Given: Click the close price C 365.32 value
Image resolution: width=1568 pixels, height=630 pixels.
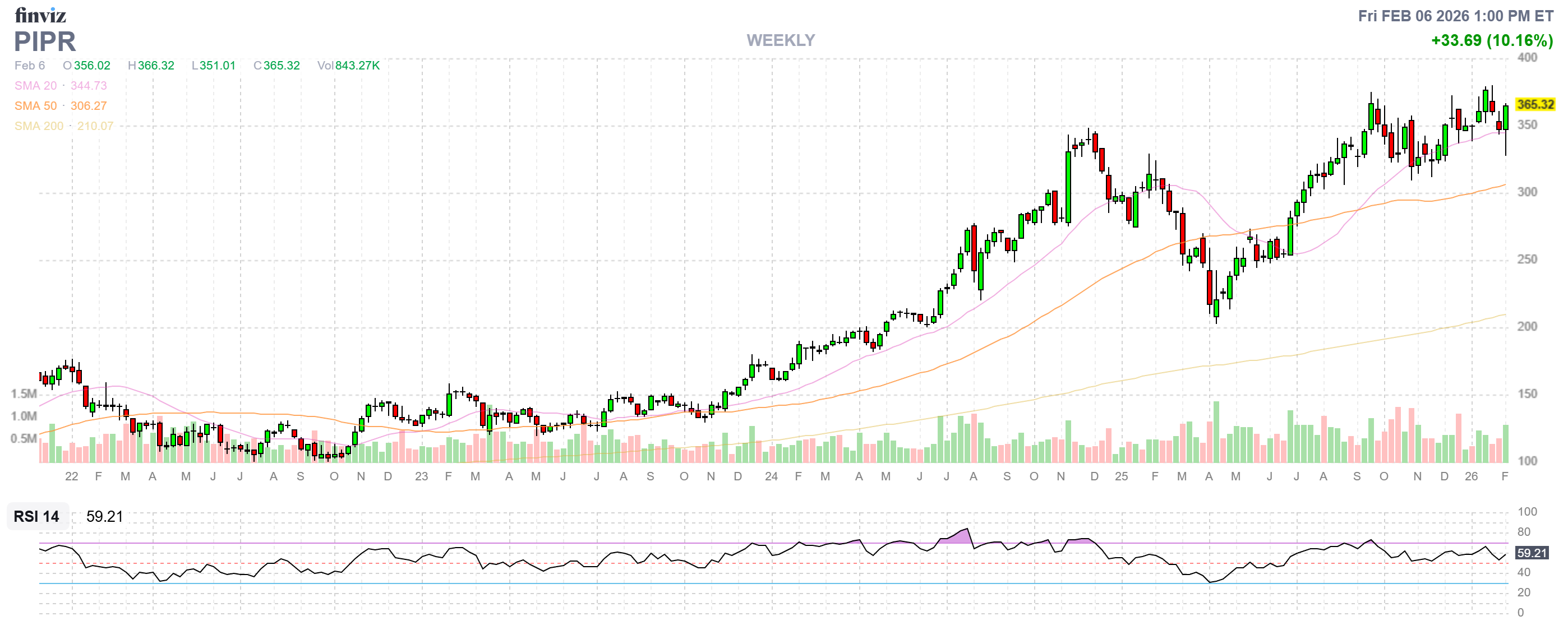Looking at the screenshot, I should coord(281,66).
